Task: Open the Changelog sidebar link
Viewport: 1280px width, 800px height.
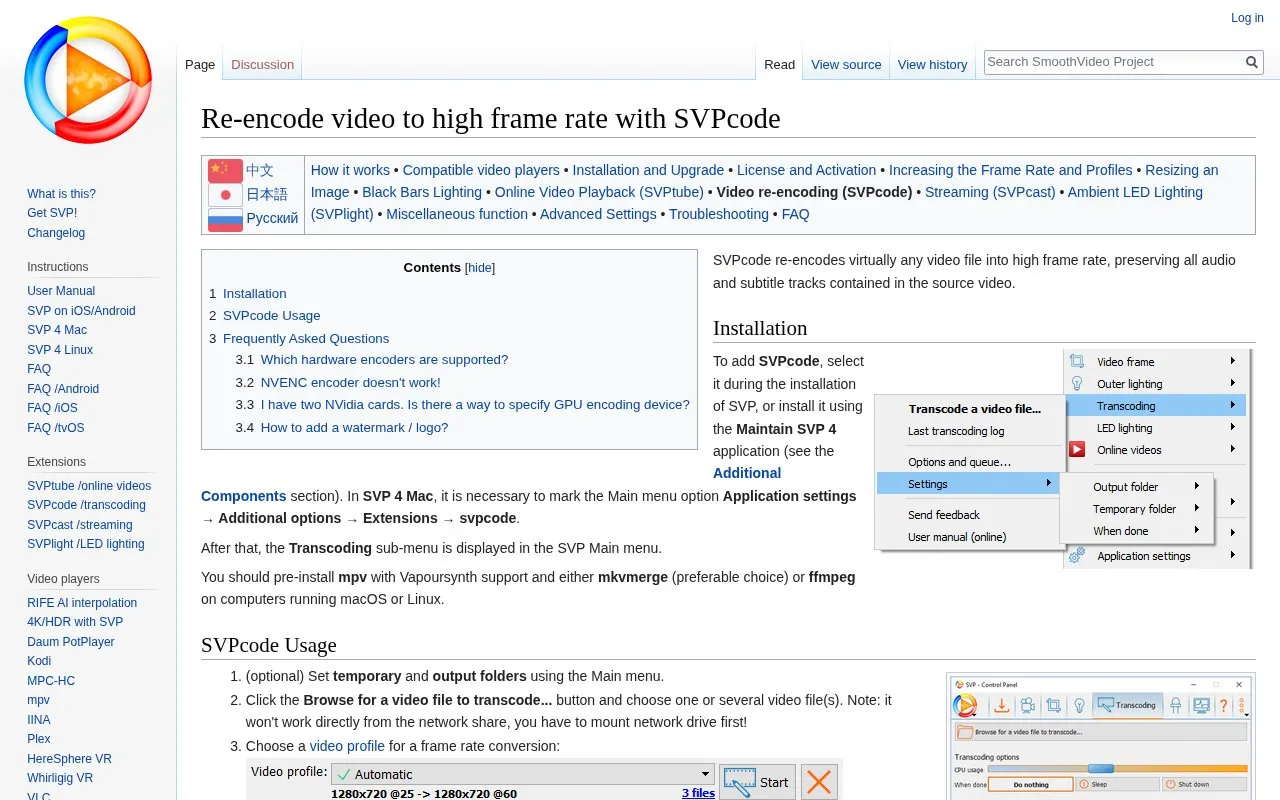Action: (56, 233)
